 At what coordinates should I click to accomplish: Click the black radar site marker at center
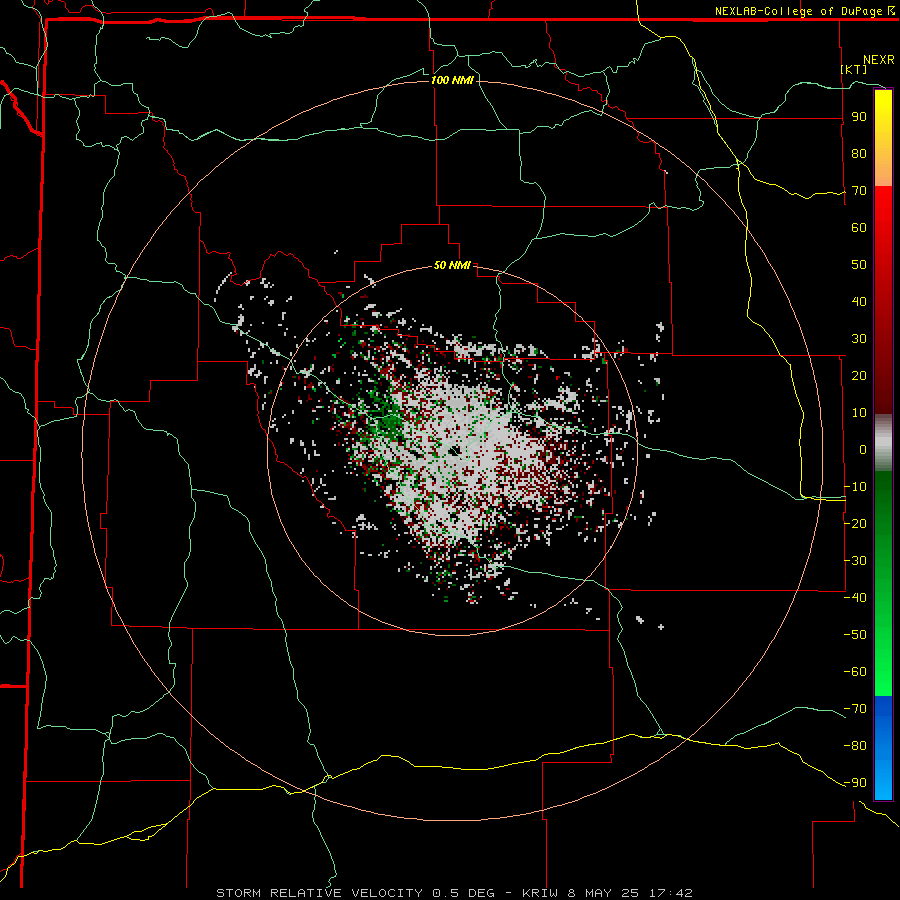coord(455,451)
